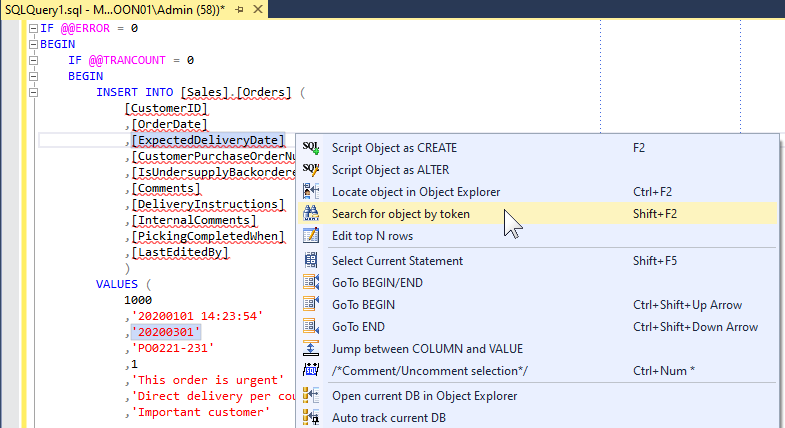Select Open current DB in Object Explorer
Viewport: 785px width, 428px height.
(x=538, y=395)
